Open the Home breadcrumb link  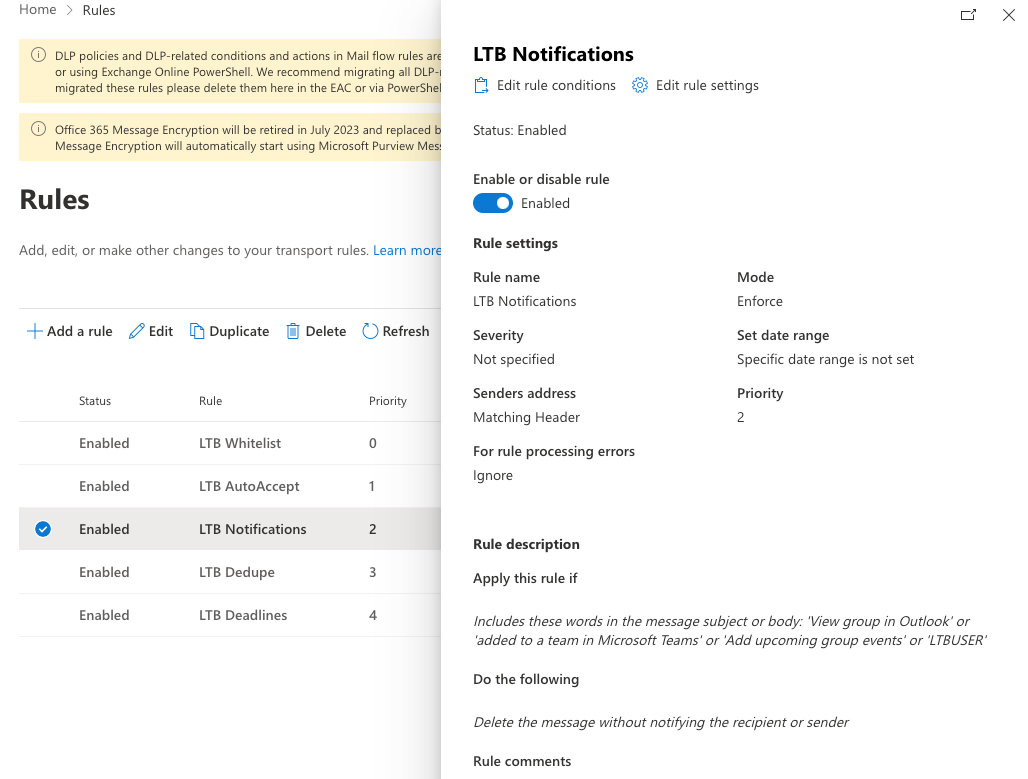[37, 10]
